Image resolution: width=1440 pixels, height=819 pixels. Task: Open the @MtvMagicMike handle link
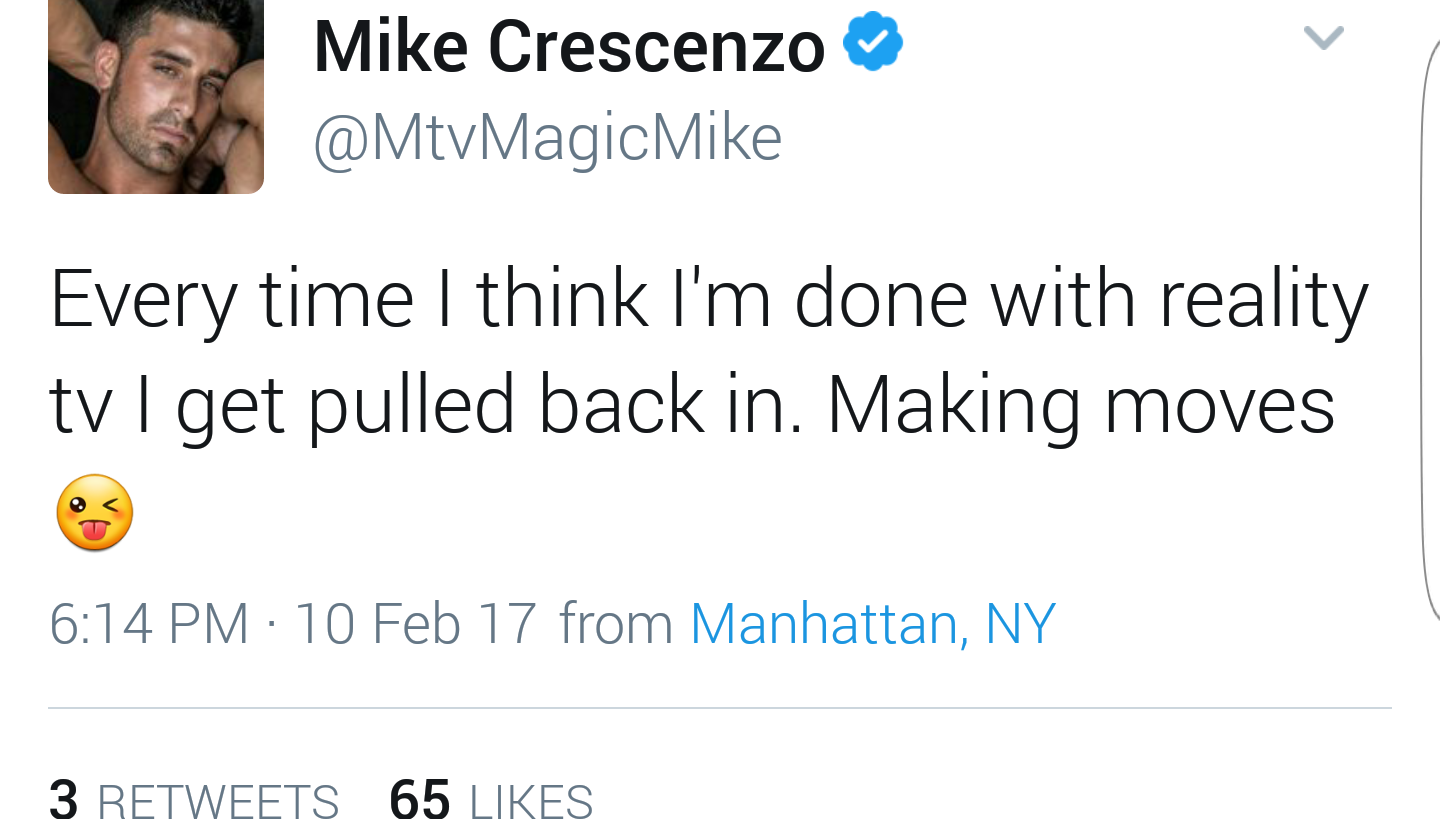547,138
